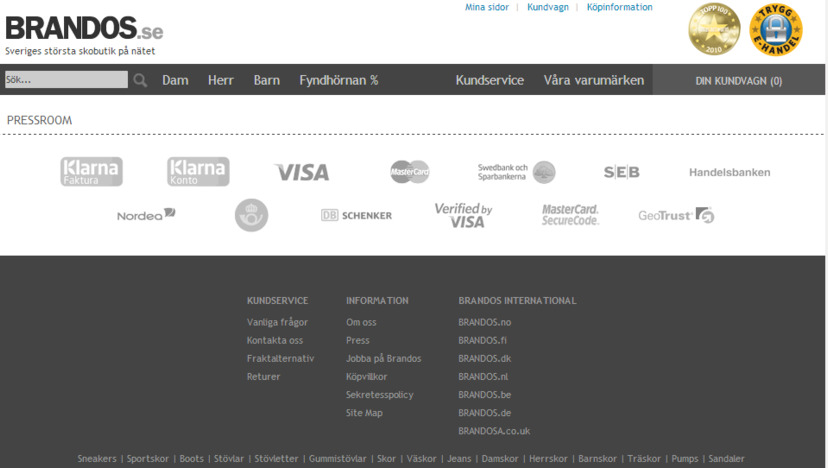
Task: Open the Boots category link
Action: tap(191, 458)
